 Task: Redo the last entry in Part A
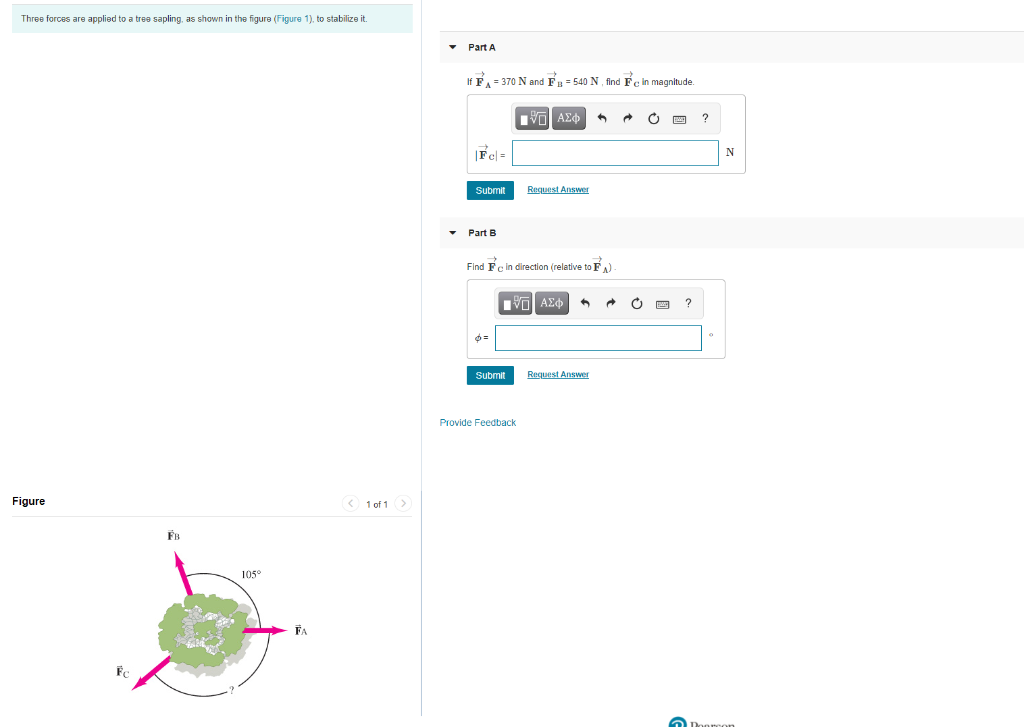(627, 118)
